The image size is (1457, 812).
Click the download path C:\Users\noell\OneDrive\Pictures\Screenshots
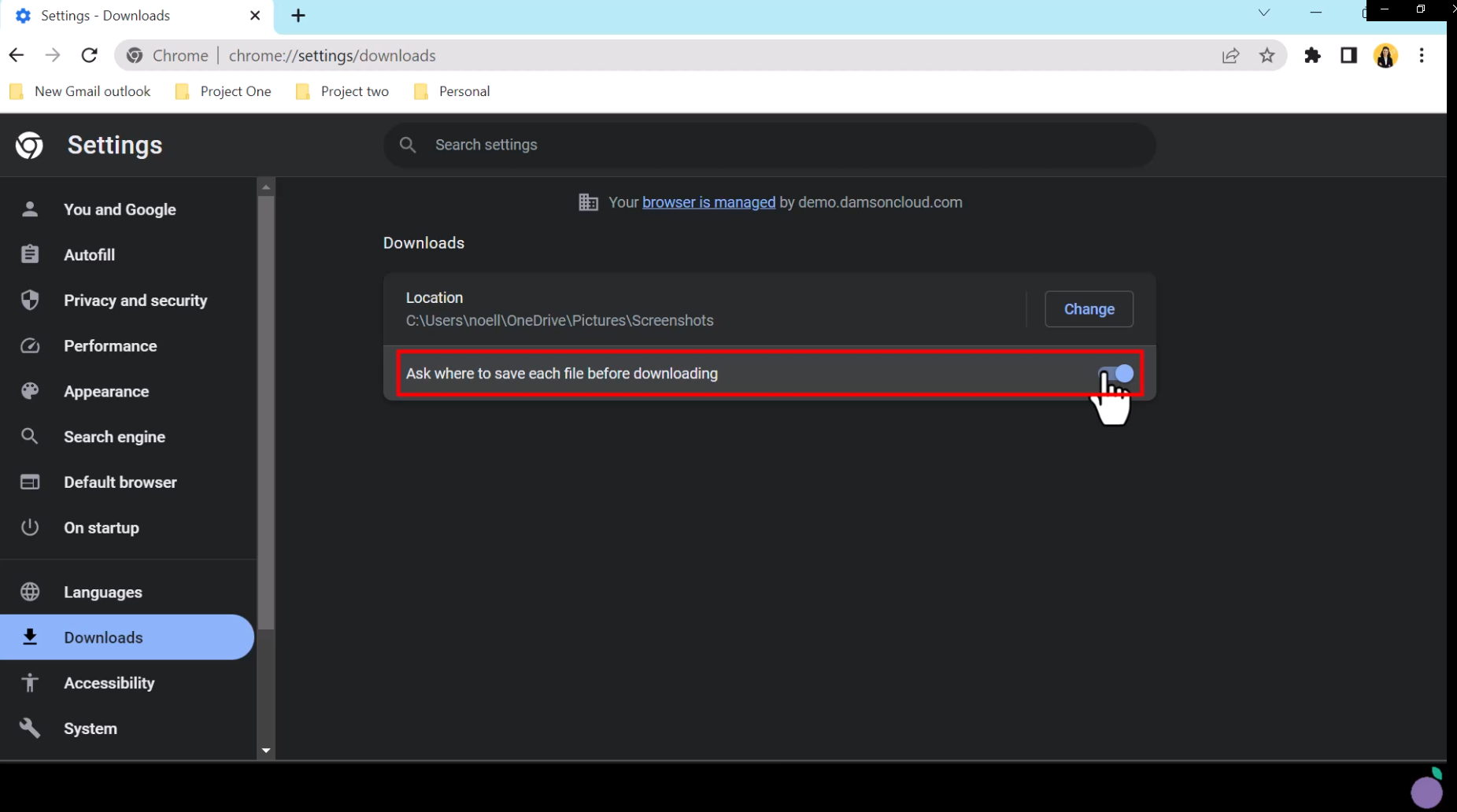click(x=560, y=320)
